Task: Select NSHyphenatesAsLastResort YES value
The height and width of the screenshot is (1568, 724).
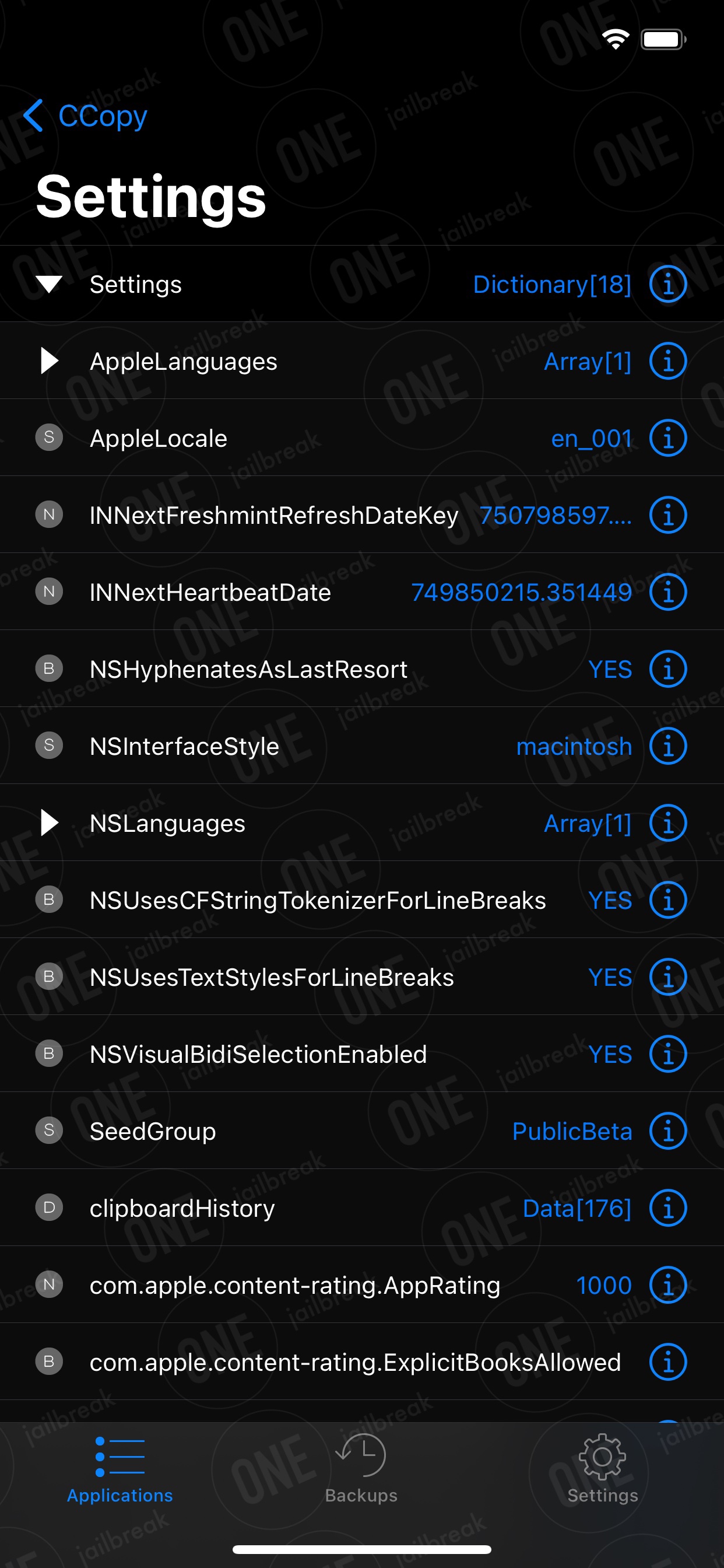Action: [610, 669]
